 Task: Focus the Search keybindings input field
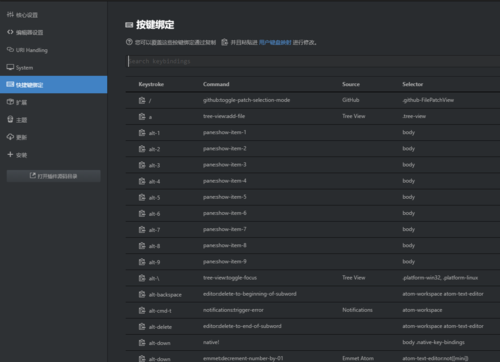tap(313, 61)
